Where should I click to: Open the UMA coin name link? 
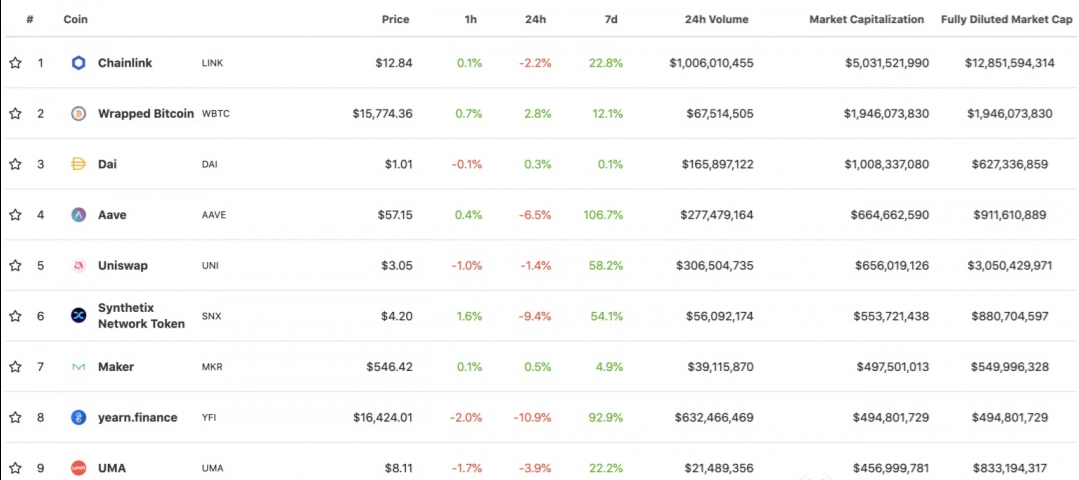[111, 468]
